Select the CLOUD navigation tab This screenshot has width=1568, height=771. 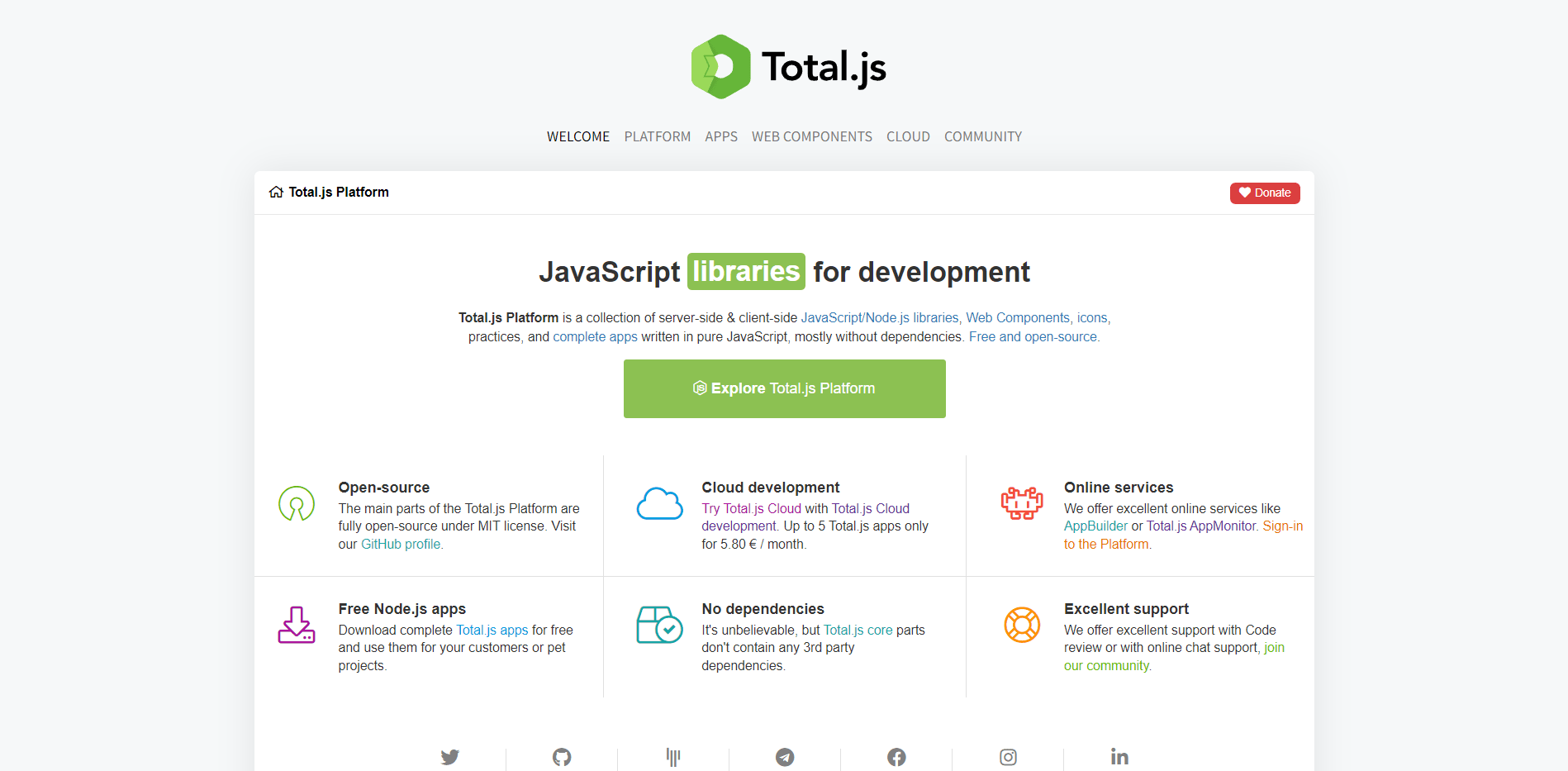click(x=907, y=136)
